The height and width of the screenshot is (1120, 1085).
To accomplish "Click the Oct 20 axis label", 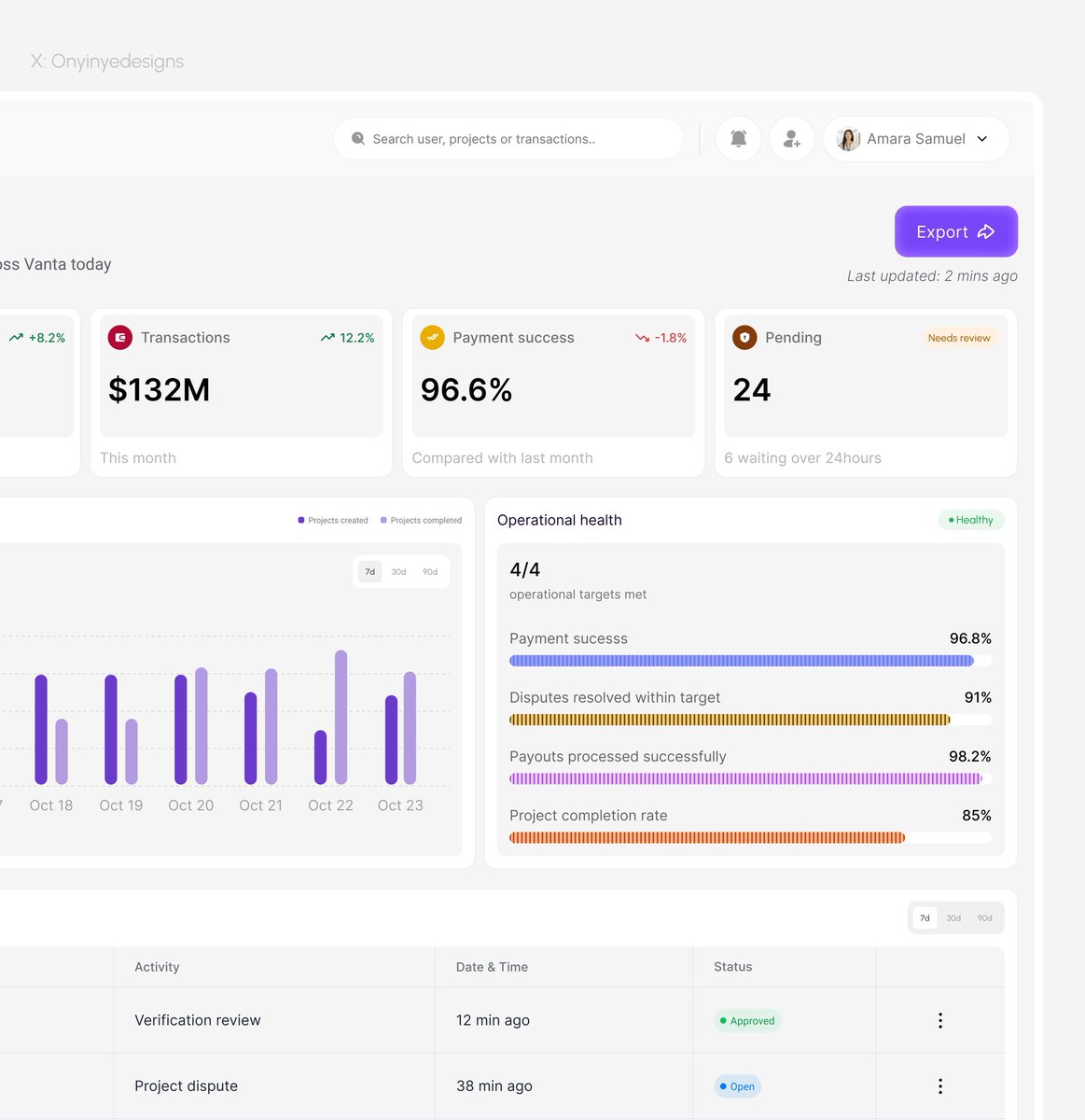I will tap(190, 805).
